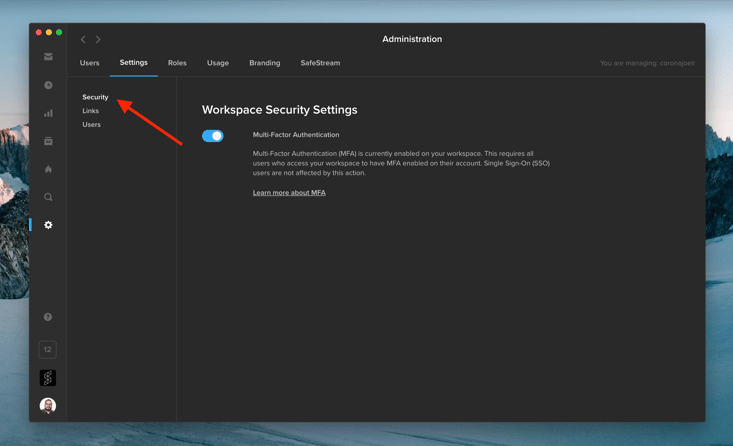This screenshot has height=446, width=733.
Task: Go back with the left chevron
Action: point(83,39)
